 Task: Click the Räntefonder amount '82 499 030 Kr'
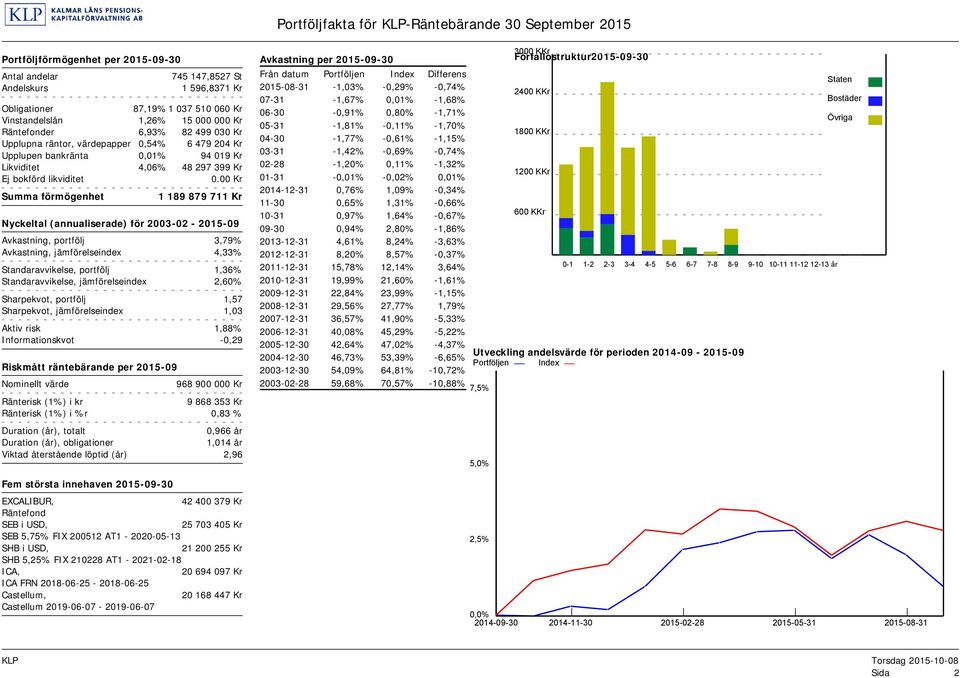point(212,132)
